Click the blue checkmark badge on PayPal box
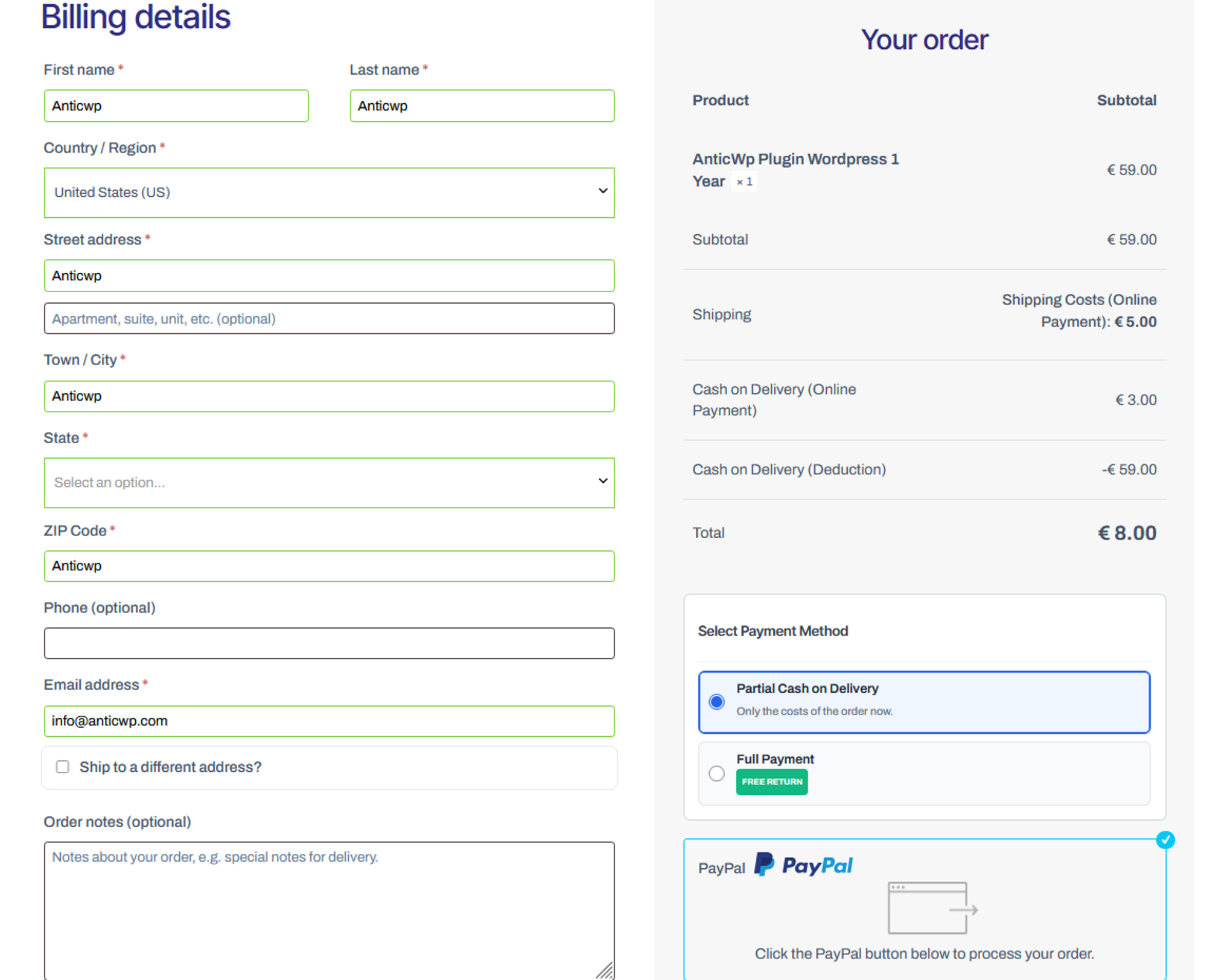The height and width of the screenshot is (980, 1207). pos(1165,840)
